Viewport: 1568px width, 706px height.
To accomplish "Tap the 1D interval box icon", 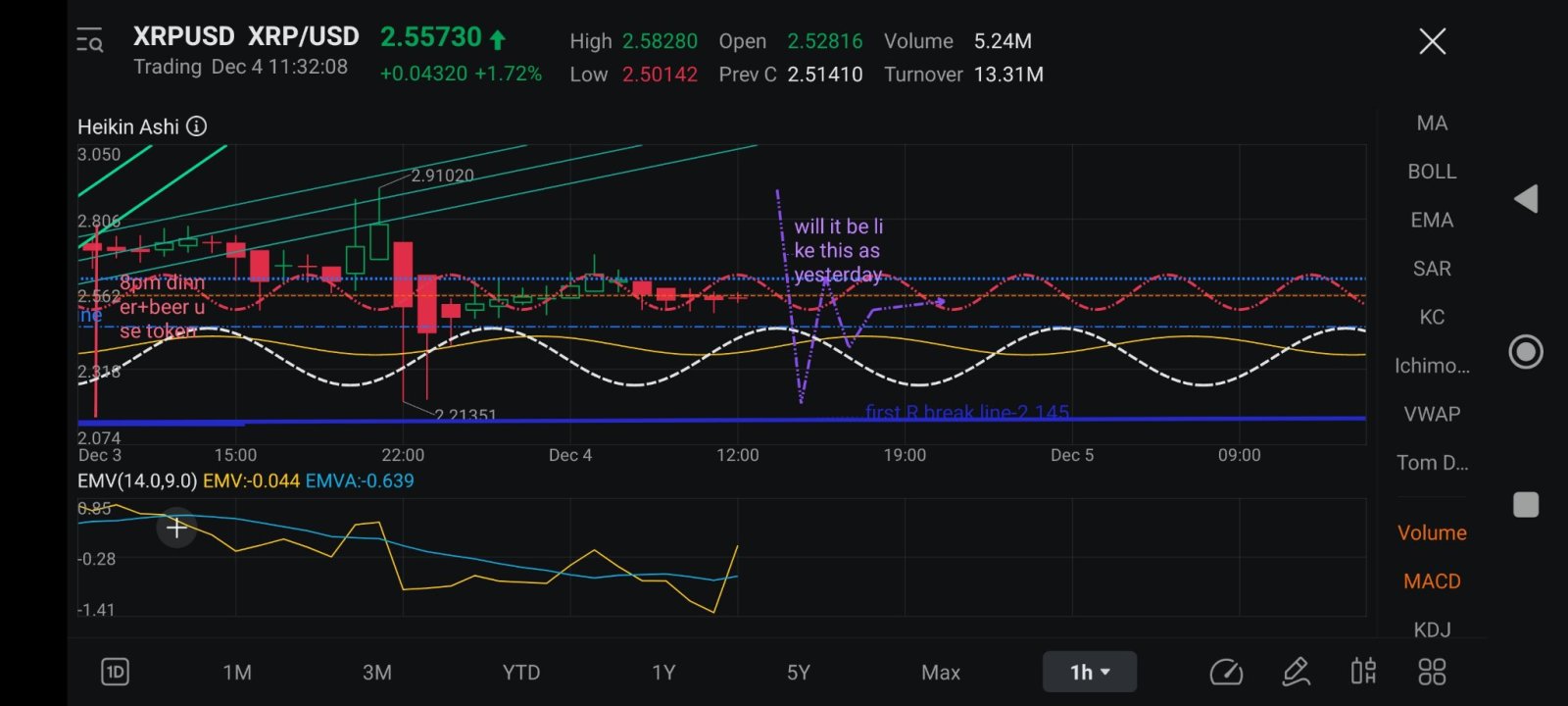I will tap(116, 672).
